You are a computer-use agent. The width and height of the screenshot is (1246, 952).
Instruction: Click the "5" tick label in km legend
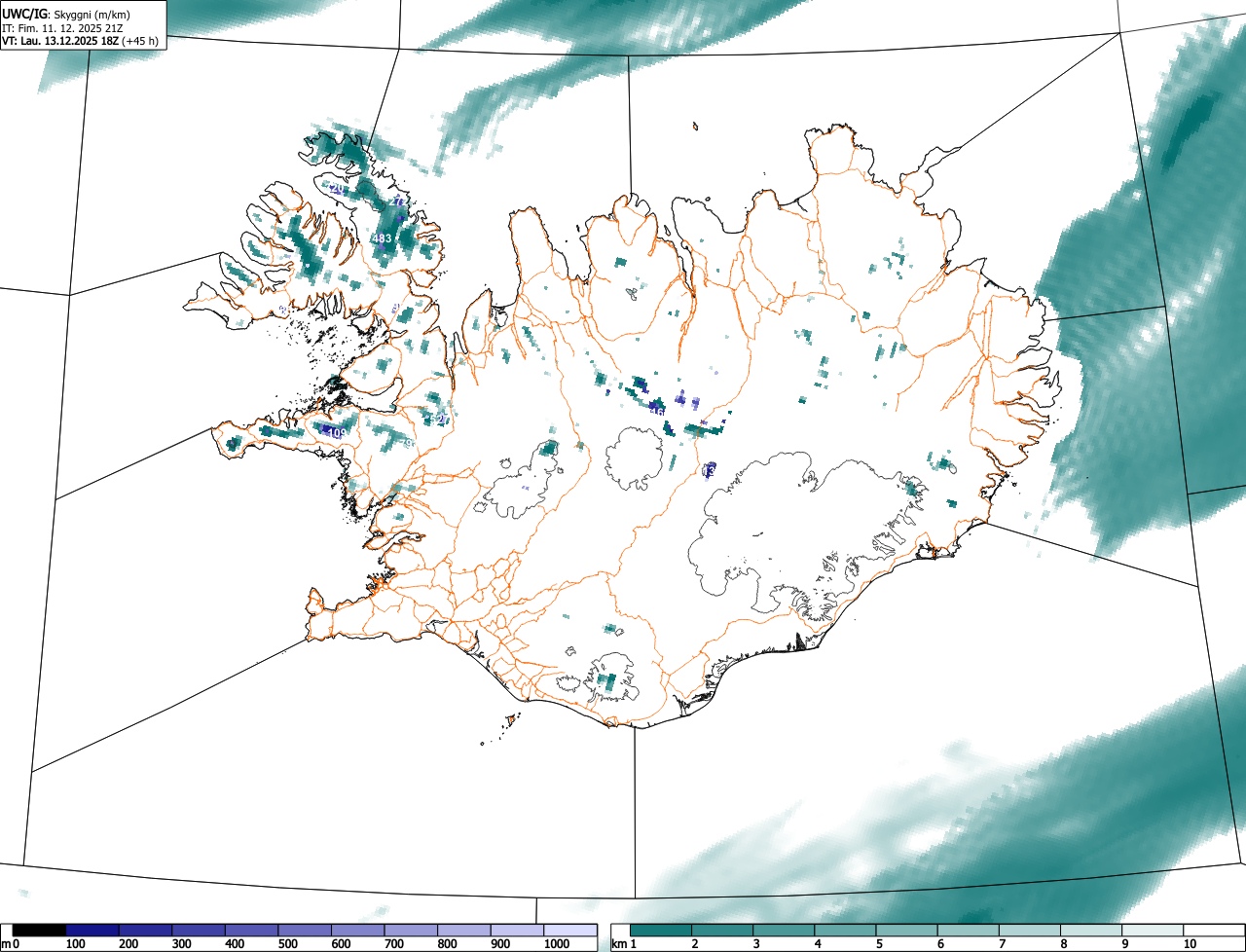coord(880,944)
